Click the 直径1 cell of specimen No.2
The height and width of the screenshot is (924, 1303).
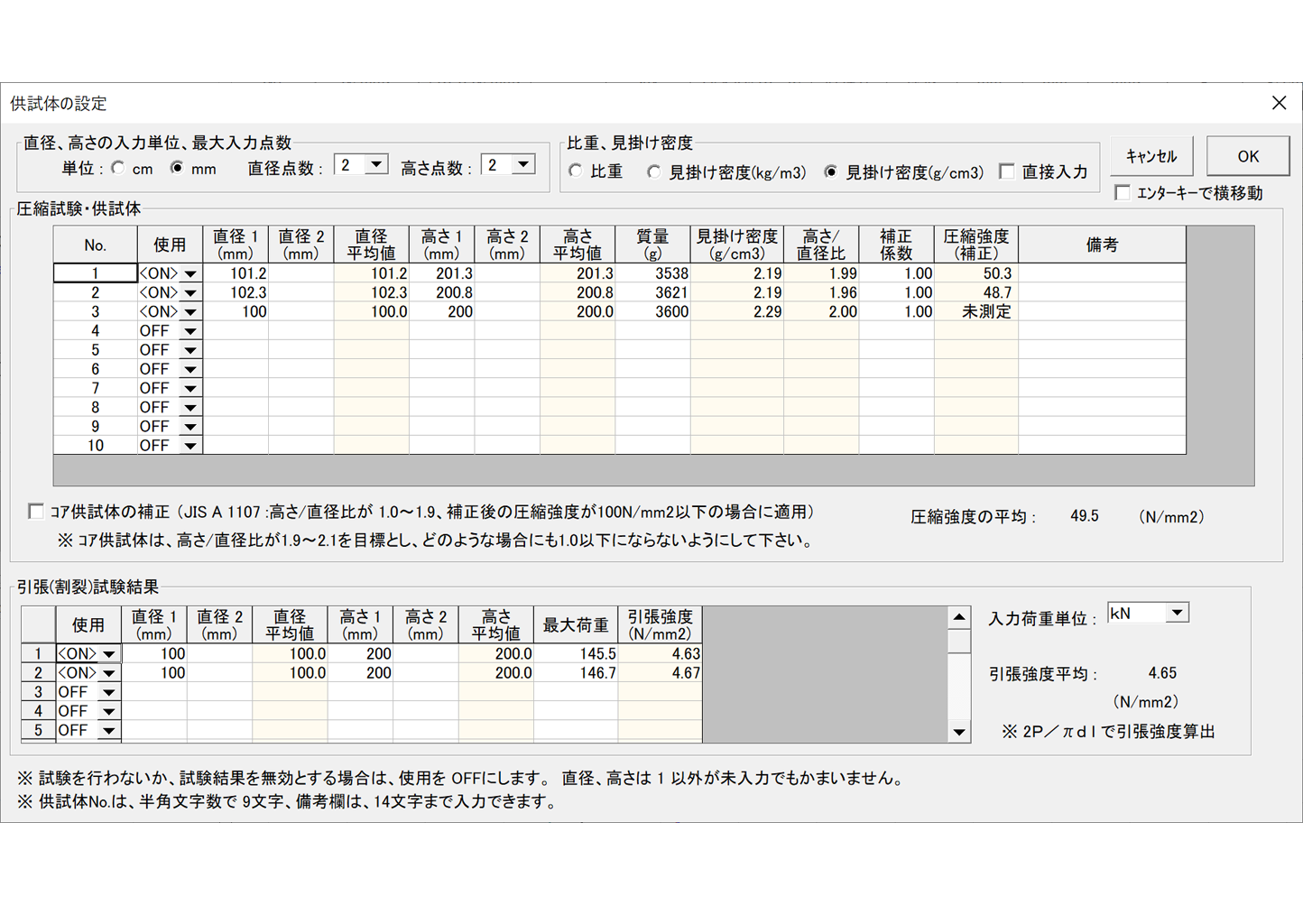(x=236, y=292)
